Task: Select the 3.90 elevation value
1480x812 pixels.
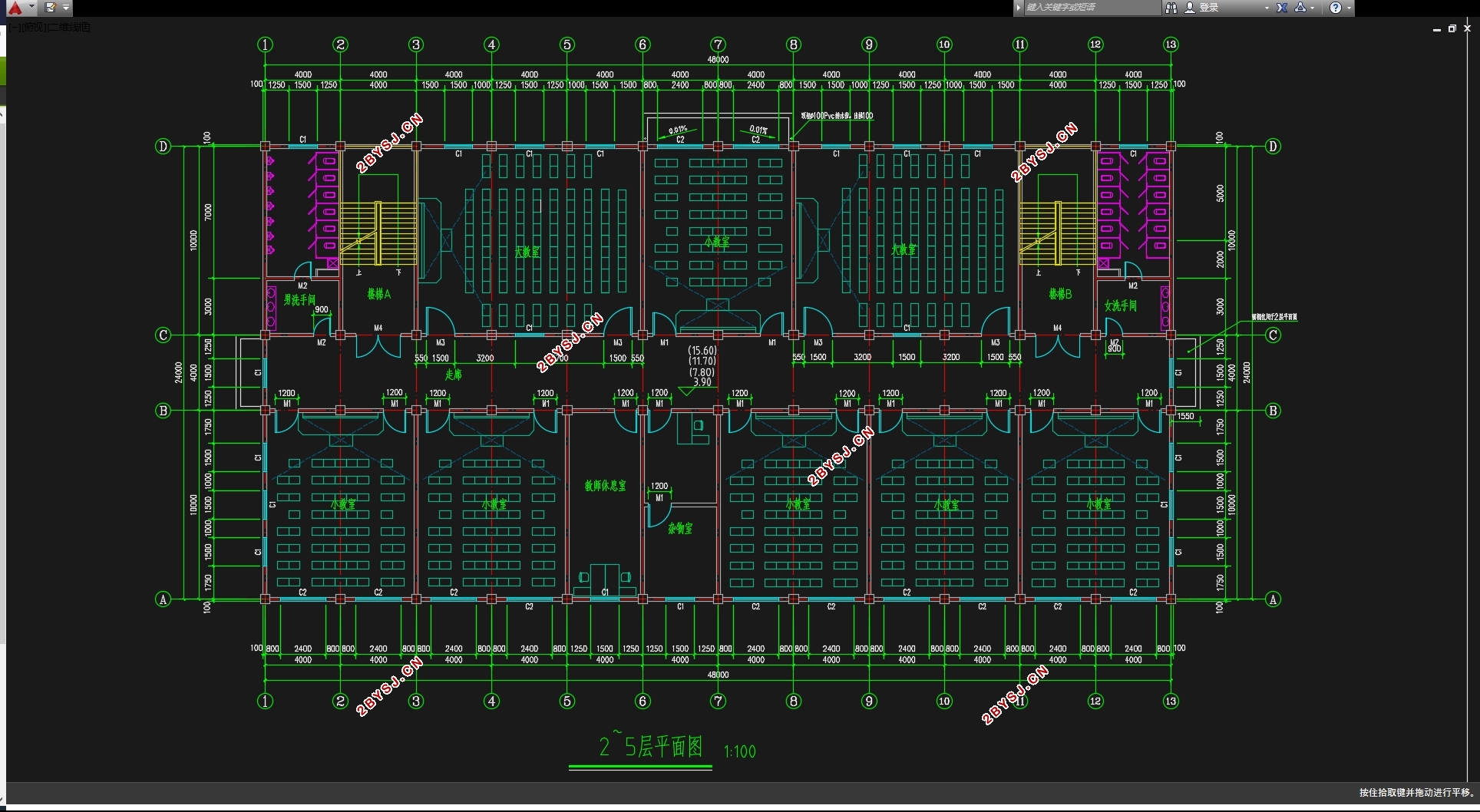Action: click(702, 381)
